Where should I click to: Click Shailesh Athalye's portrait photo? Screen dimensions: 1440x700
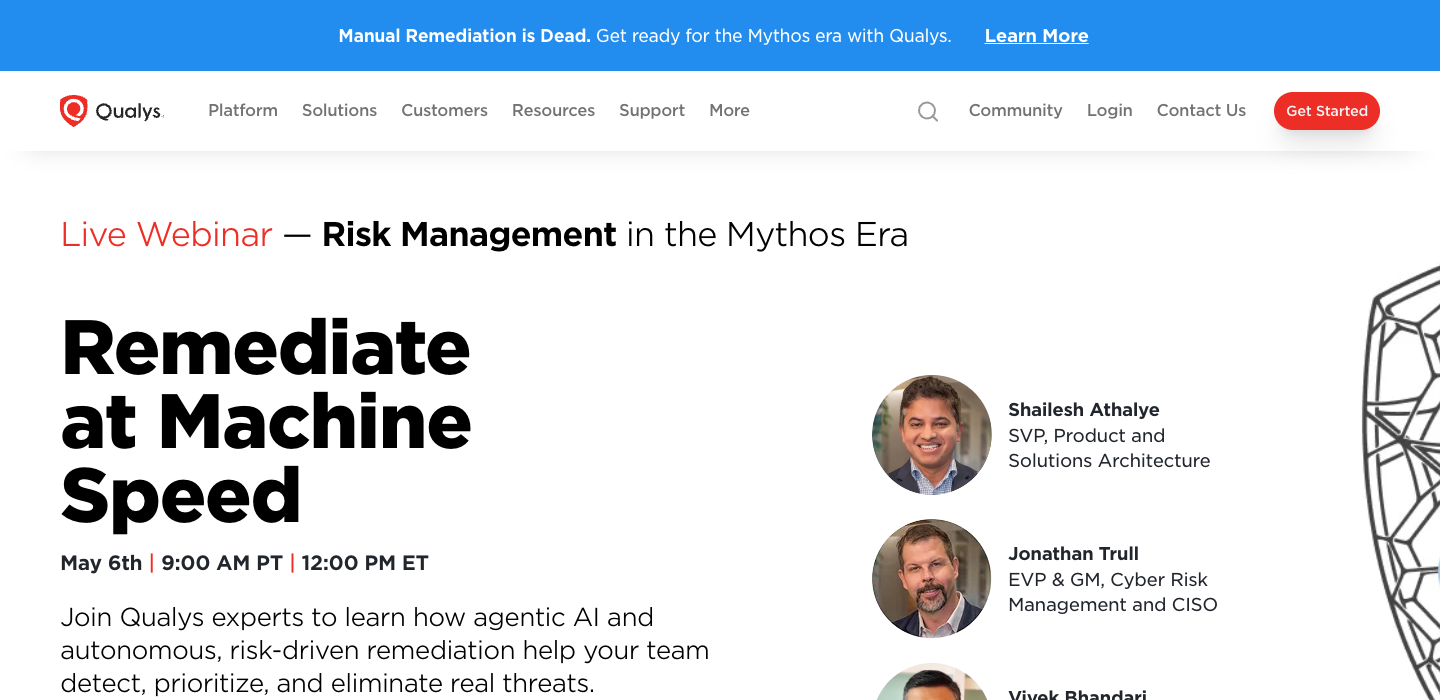pos(932,435)
